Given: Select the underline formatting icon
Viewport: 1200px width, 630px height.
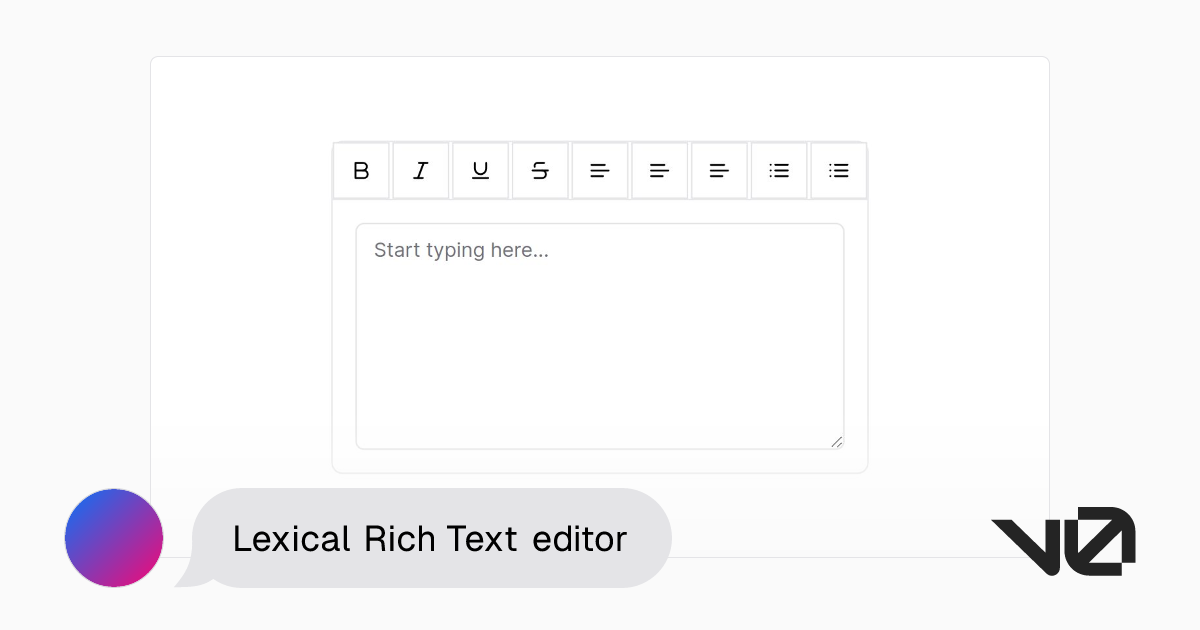Looking at the screenshot, I should point(480,170).
